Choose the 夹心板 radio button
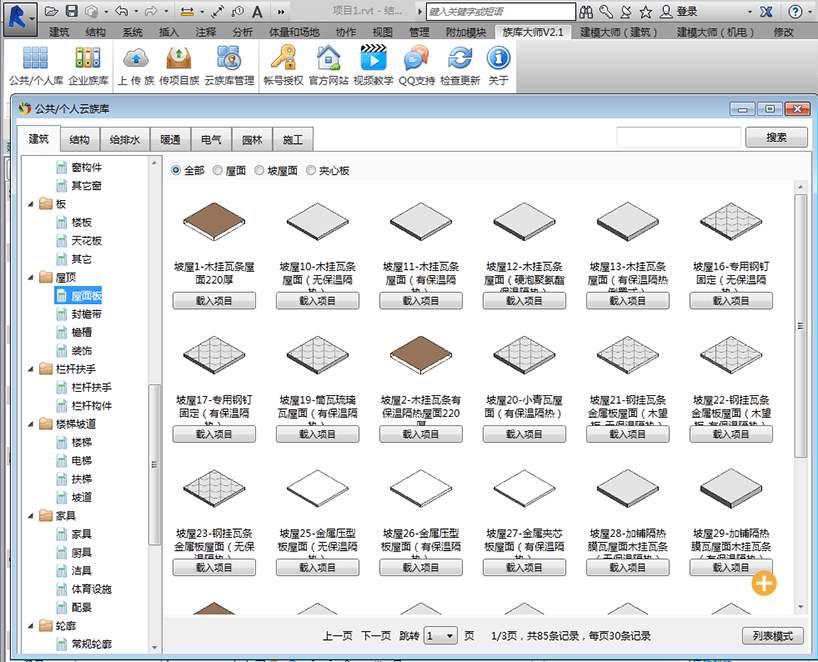This screenshot has width=818, height=662. click(x=312, y=171)
